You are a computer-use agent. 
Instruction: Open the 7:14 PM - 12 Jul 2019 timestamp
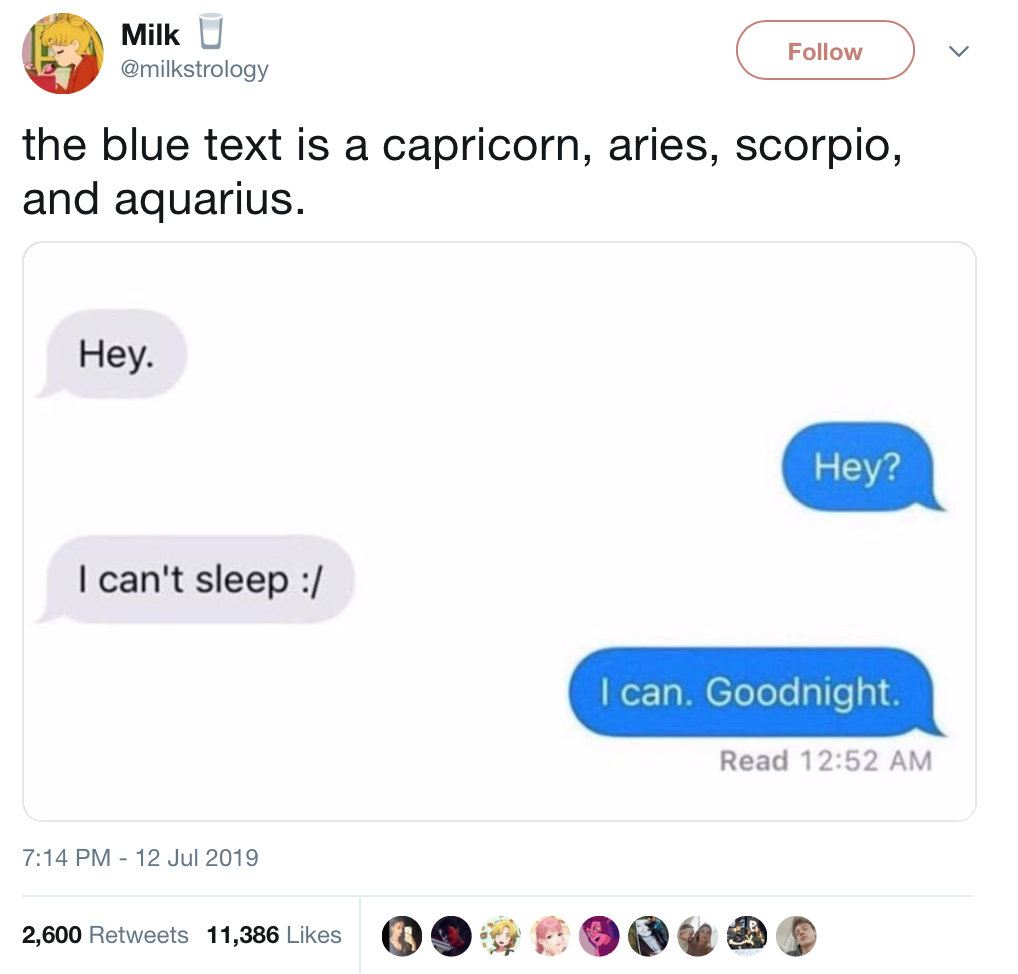140,857
